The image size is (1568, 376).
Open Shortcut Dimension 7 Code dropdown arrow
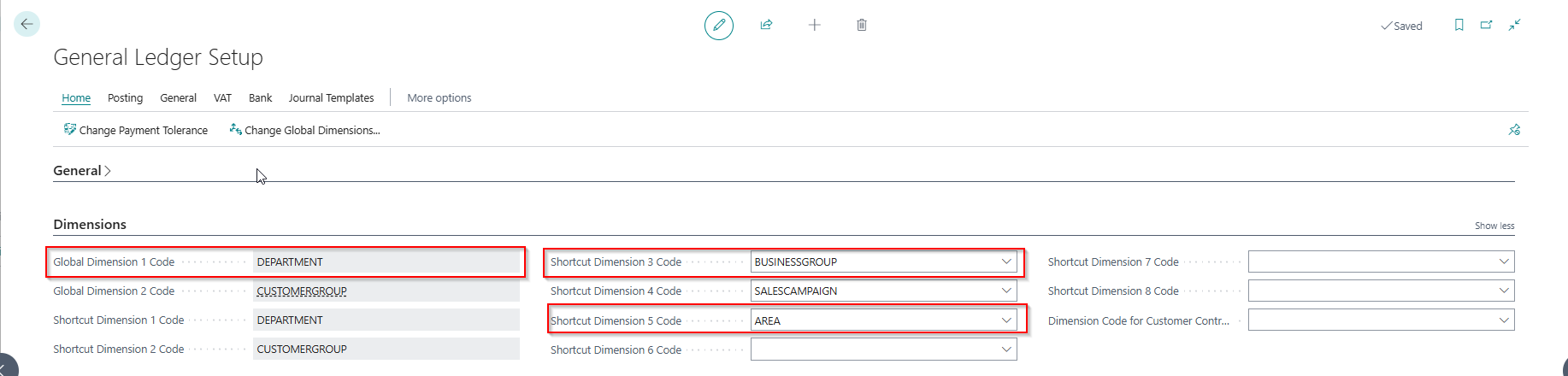tap(1504, 261)
